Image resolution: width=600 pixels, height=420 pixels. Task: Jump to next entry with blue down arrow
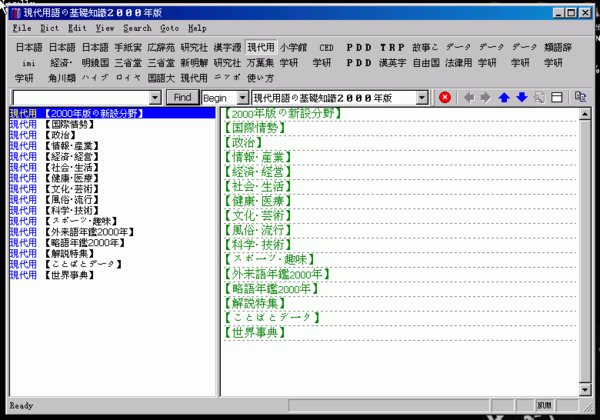[522, 98]
